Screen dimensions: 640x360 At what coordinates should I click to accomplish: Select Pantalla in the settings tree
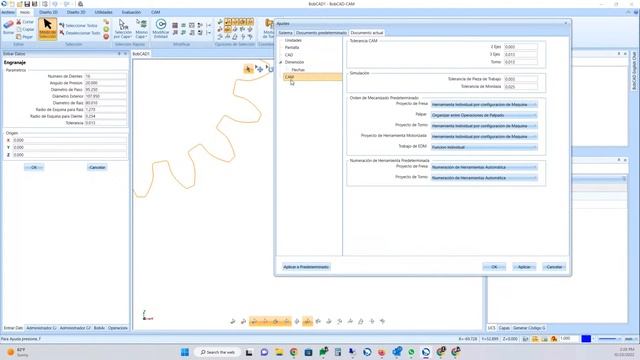(292, 48)
